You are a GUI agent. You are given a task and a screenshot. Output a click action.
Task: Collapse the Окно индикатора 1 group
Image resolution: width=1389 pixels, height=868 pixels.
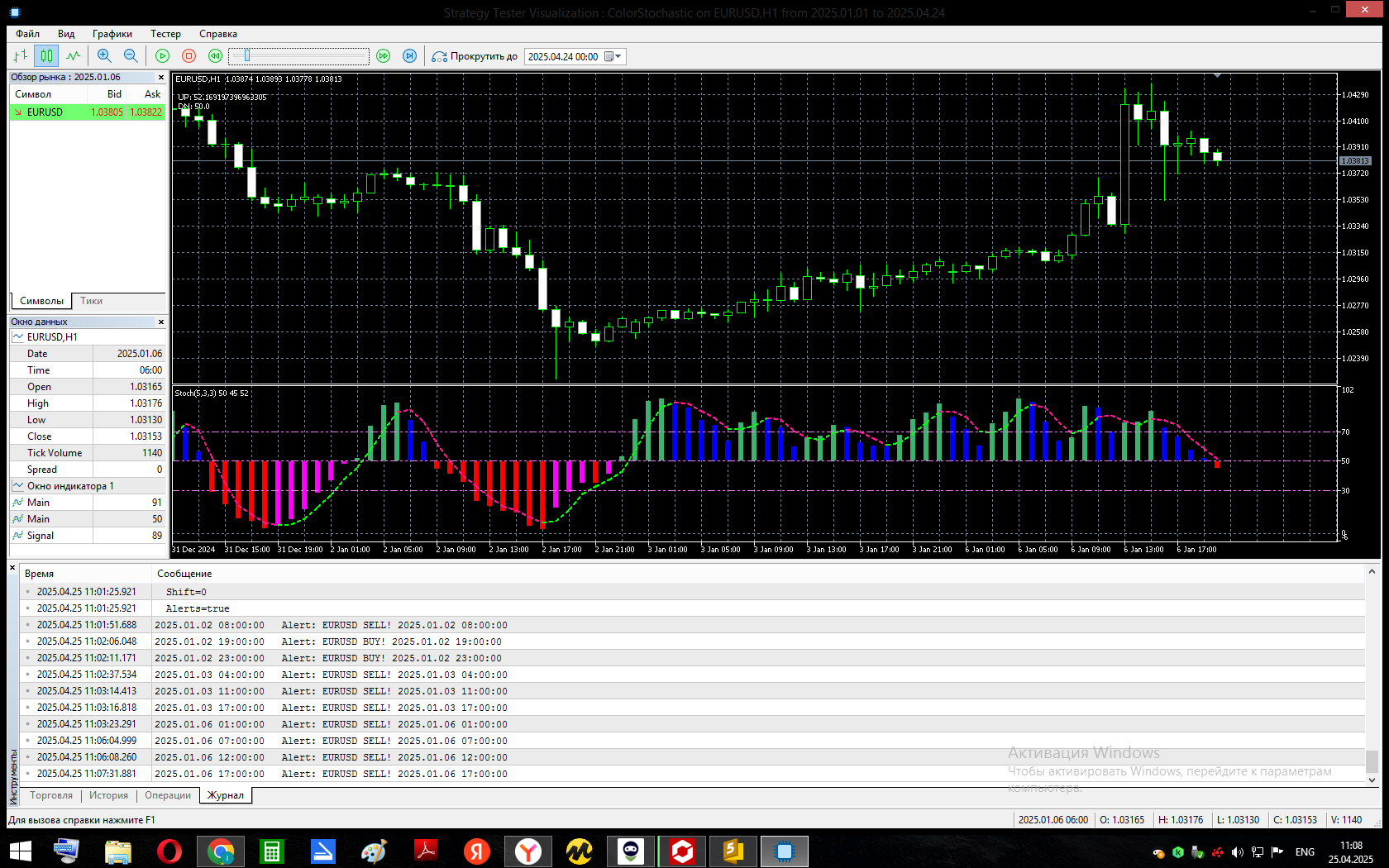18,486
